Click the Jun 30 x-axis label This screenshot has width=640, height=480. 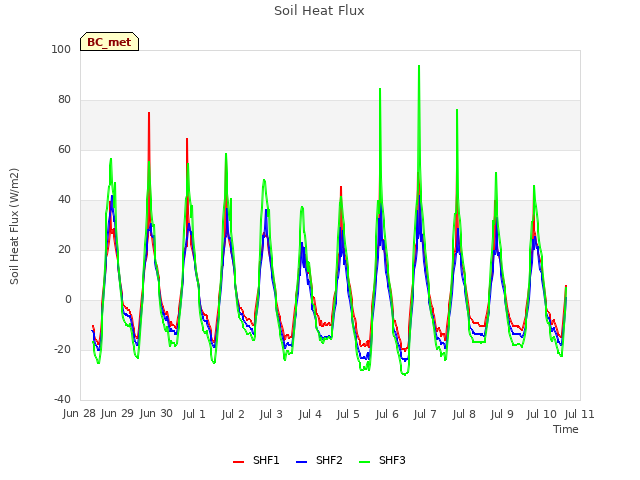[x=156, y=414]
